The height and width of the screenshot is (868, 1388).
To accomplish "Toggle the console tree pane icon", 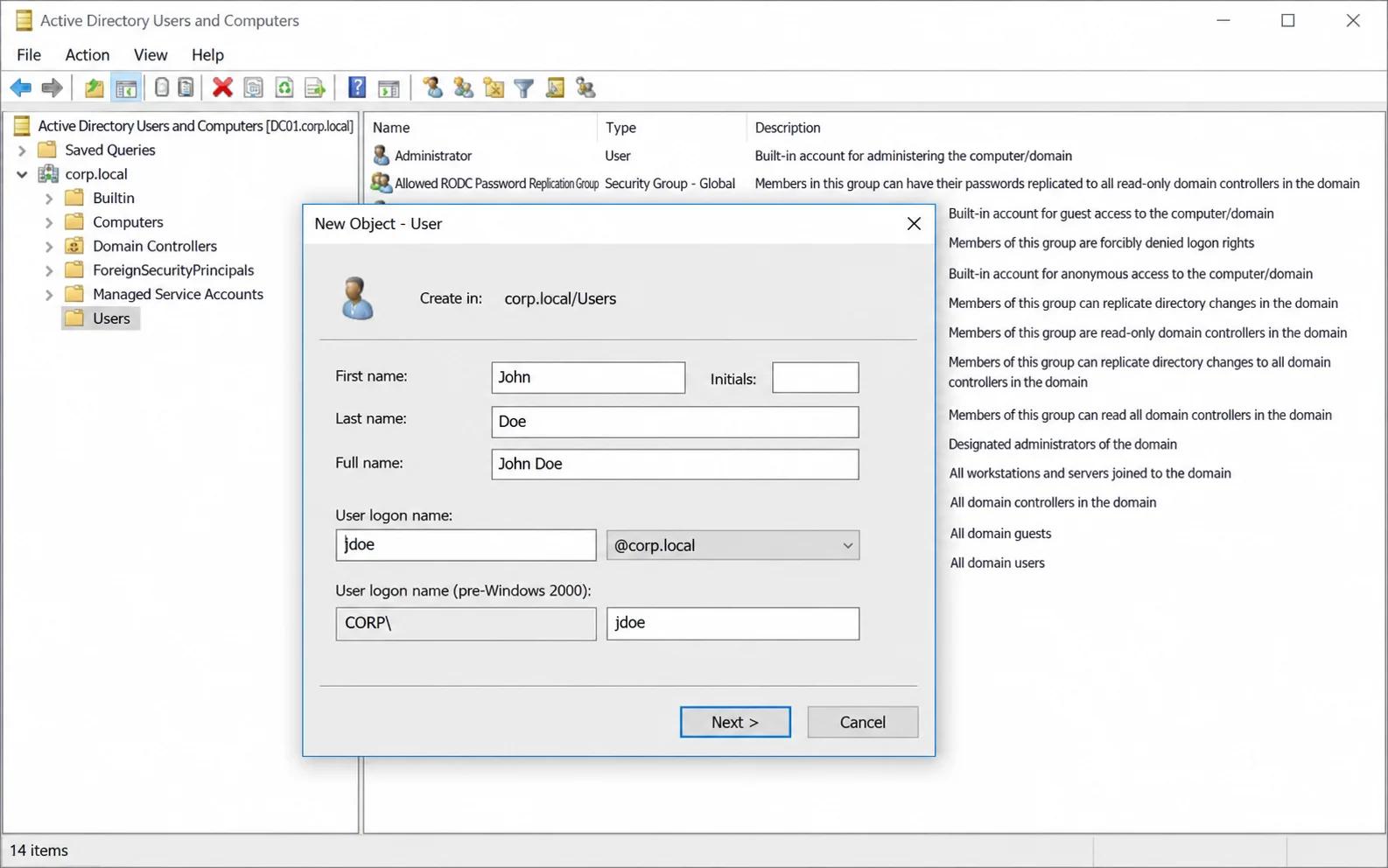I will pos(126,87).
